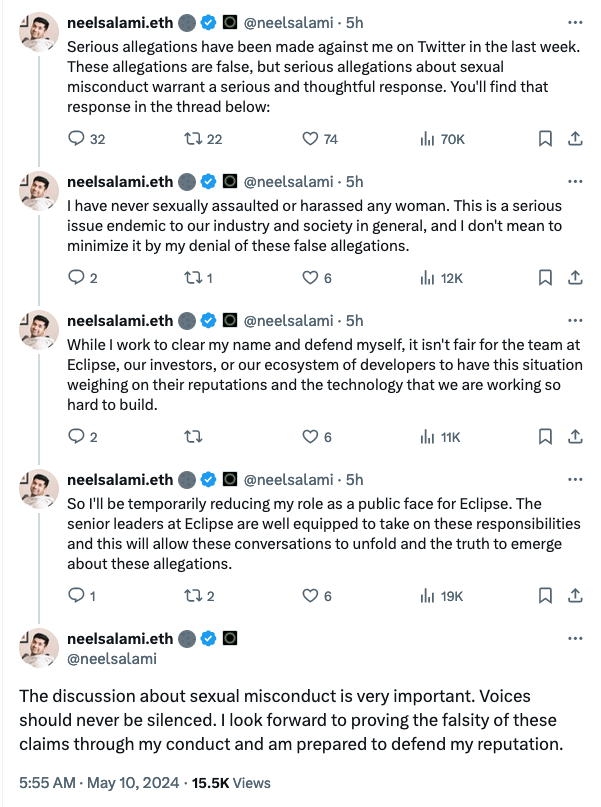Bookmark the tweet with 12K views

coord(545,278)
